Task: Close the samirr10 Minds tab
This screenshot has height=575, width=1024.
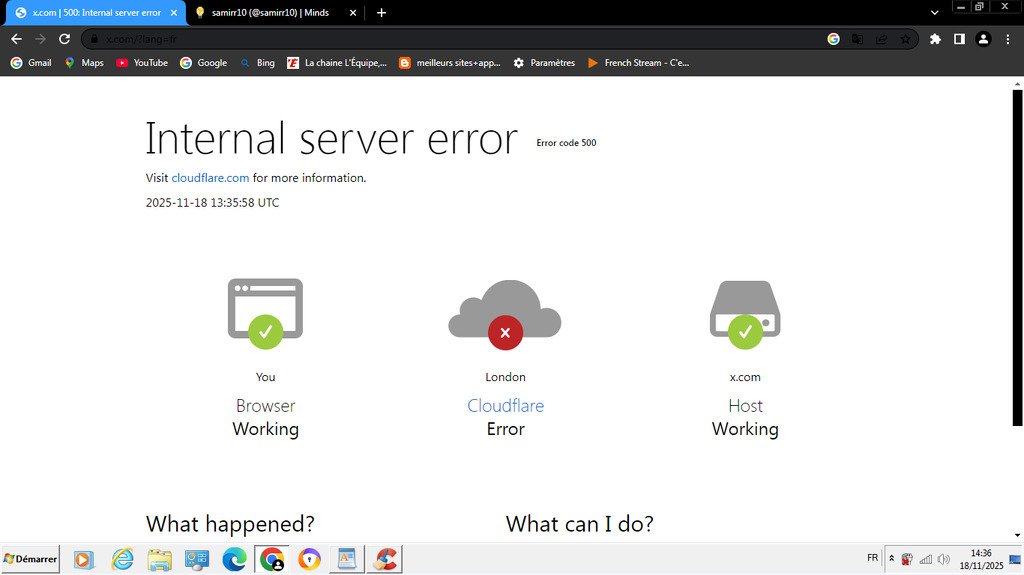Action: point(353,12)
